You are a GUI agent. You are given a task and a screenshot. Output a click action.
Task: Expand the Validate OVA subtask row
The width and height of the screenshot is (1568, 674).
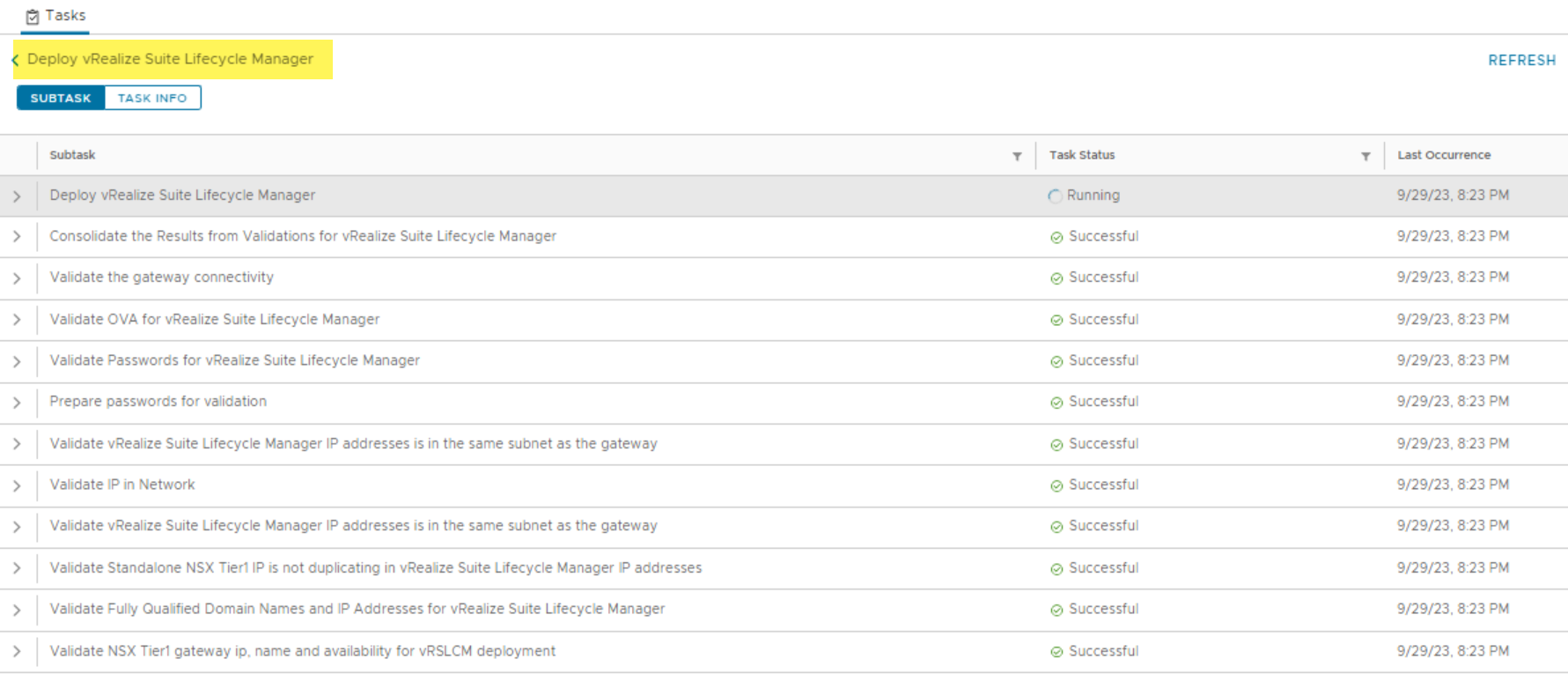(x=17, y=320)
